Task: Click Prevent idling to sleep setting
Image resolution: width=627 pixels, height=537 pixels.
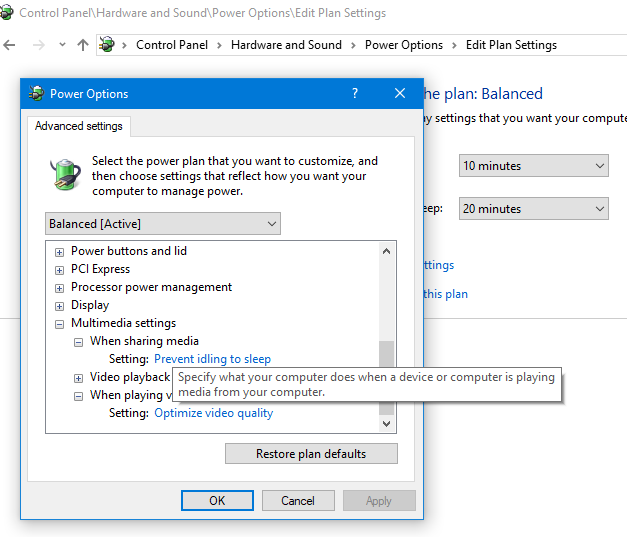Action: [212, 359]
